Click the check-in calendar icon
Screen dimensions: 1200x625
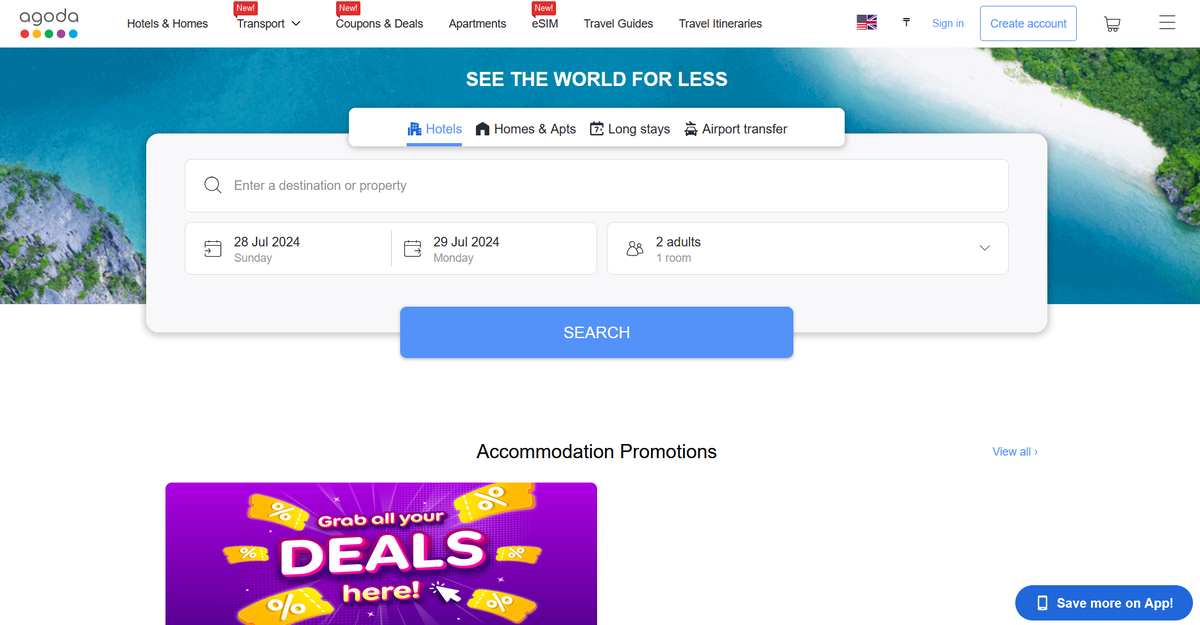pyautogui.click(x=212, y=249)
